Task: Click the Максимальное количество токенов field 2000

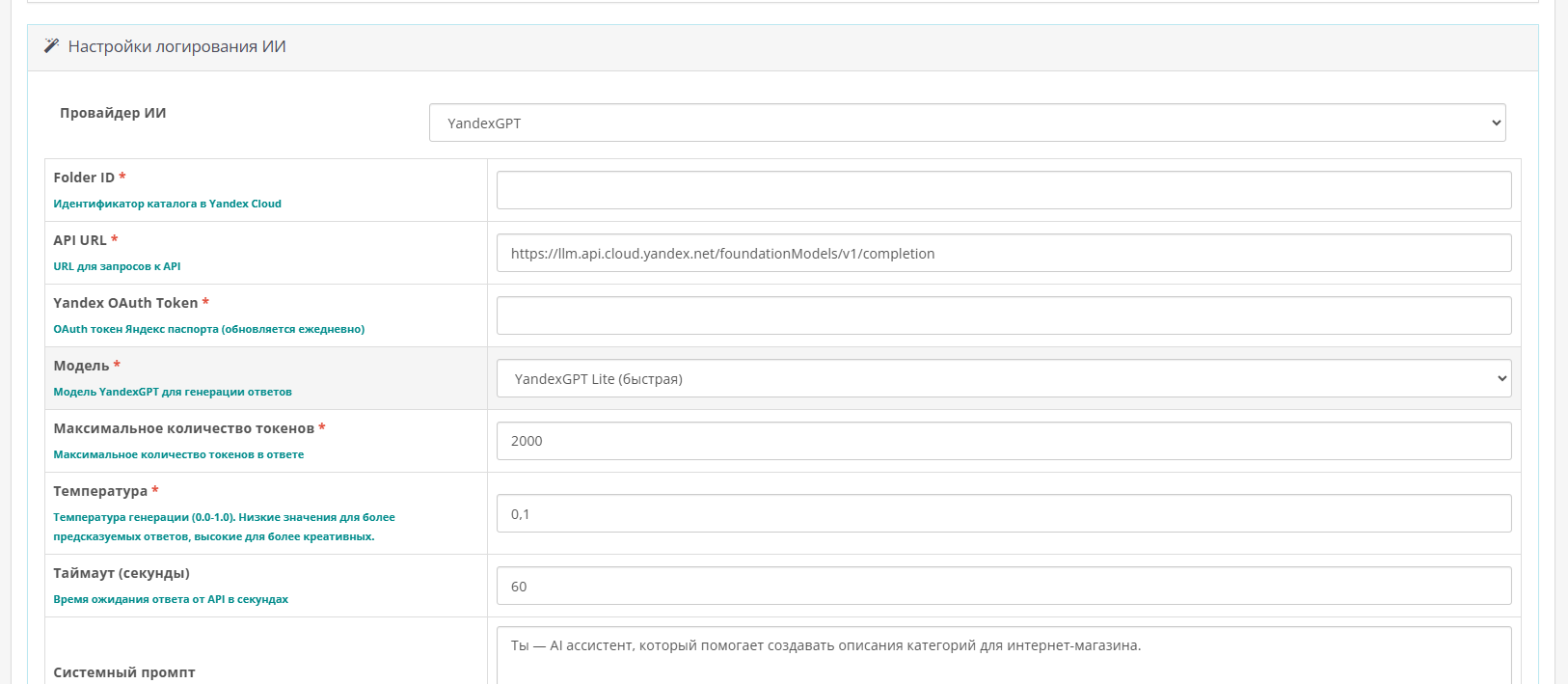Action: pyautogui.click(x=1004, y=441)
